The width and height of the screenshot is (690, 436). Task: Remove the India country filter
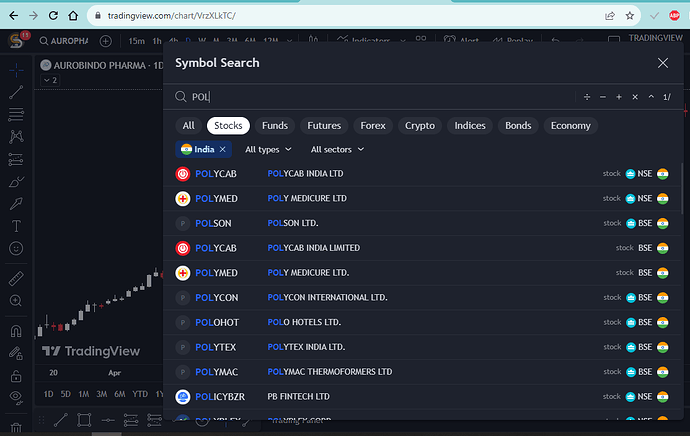(223, 150)
